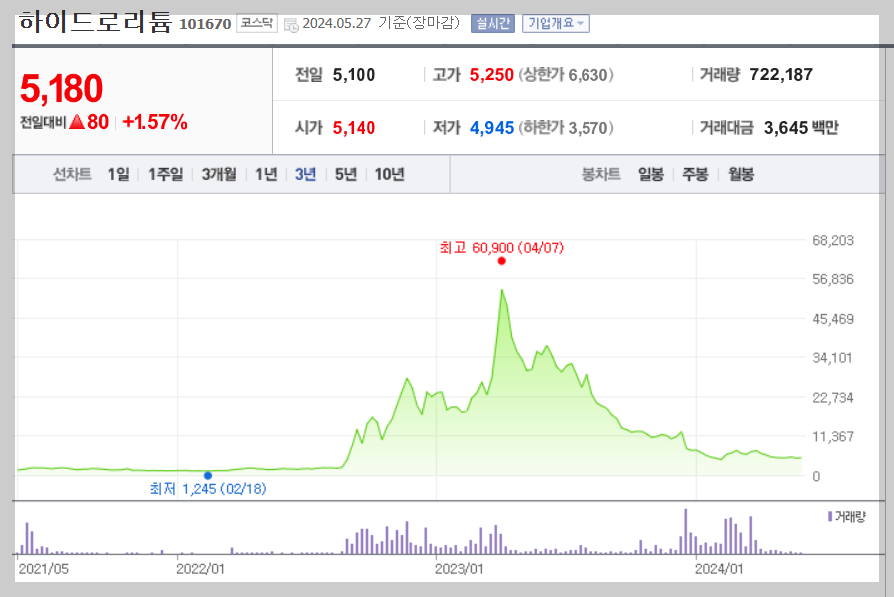Click the blue 최저 1,245 marker dot
Screen dimensions: 894x597
point(208,476)
